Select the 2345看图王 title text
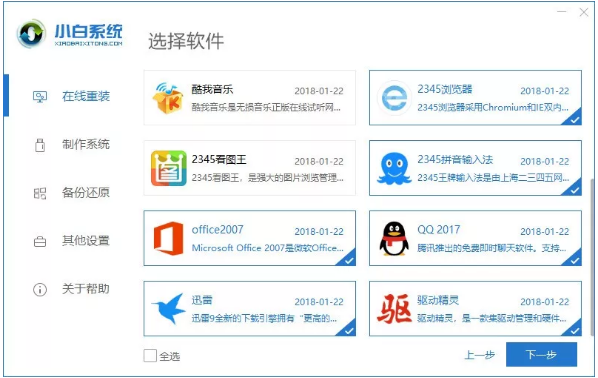This screenshot has height=378, width=598. point(219,159)
